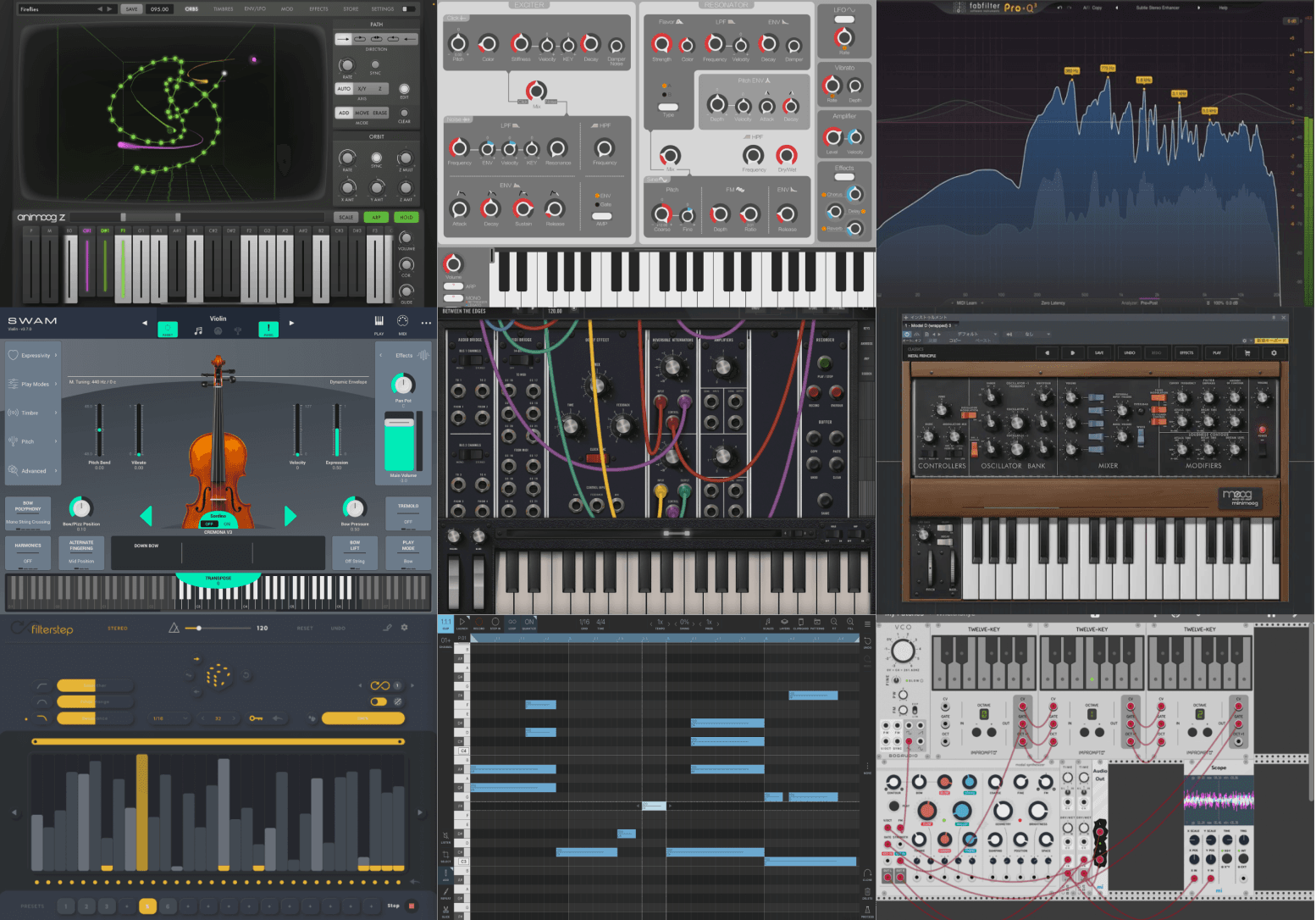Open FabFilter Help menu

point(1223,8)
